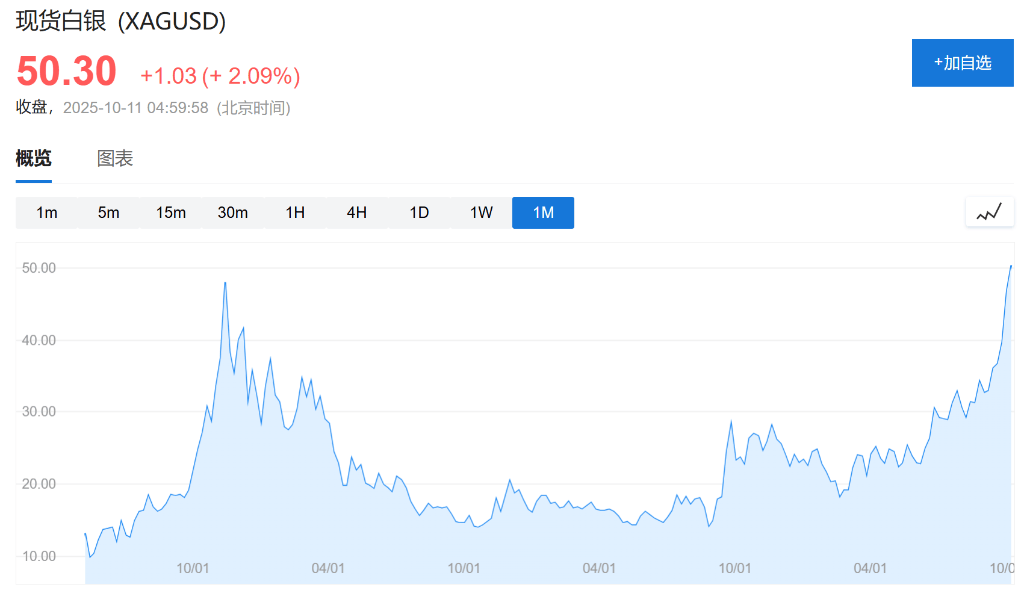The image size is (1024, 593).
Task: Click the first 04/01 x-axis date label
Action: pos(328,568)
